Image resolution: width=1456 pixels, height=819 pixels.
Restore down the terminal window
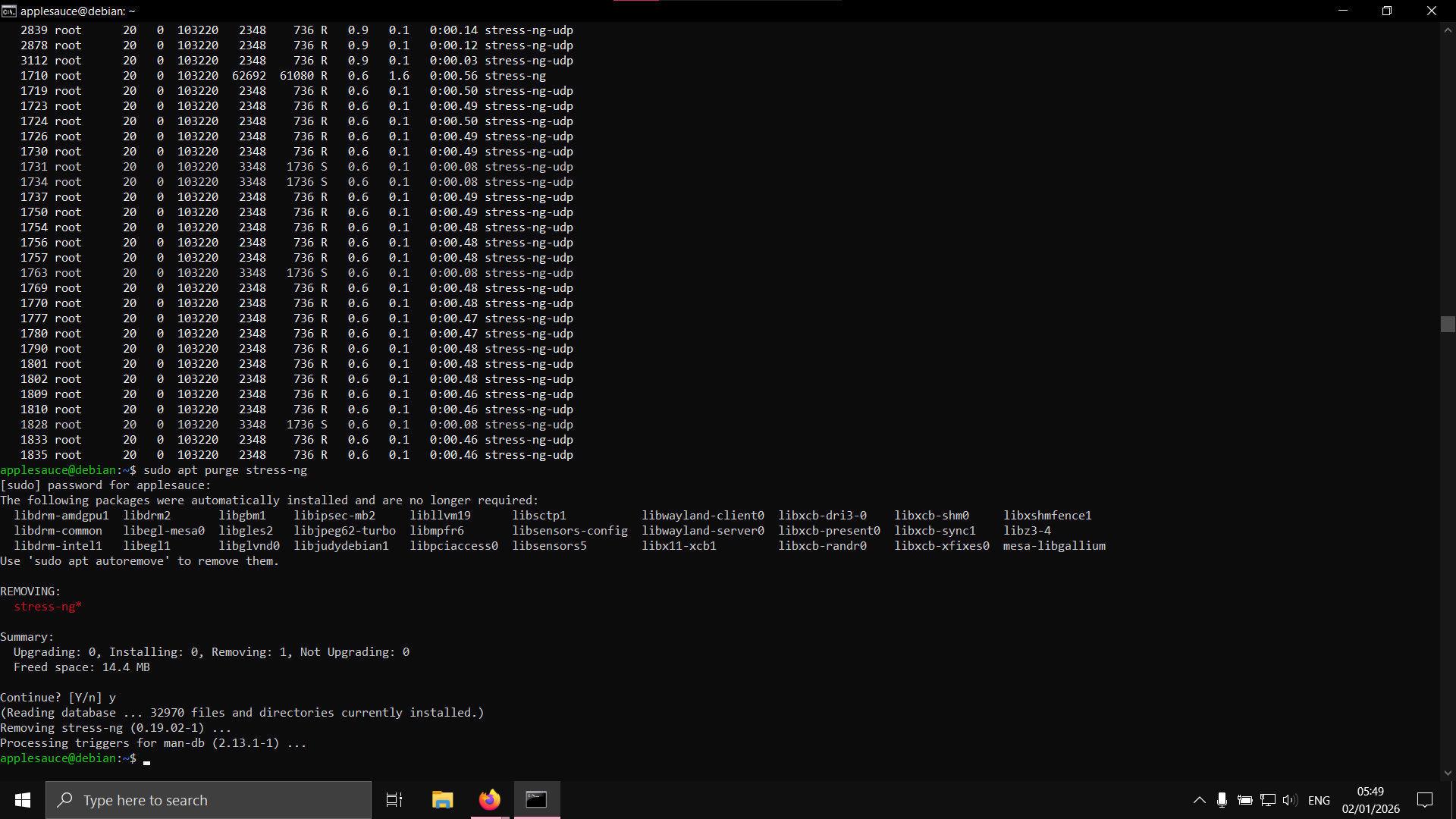[x=1386, y=11]
